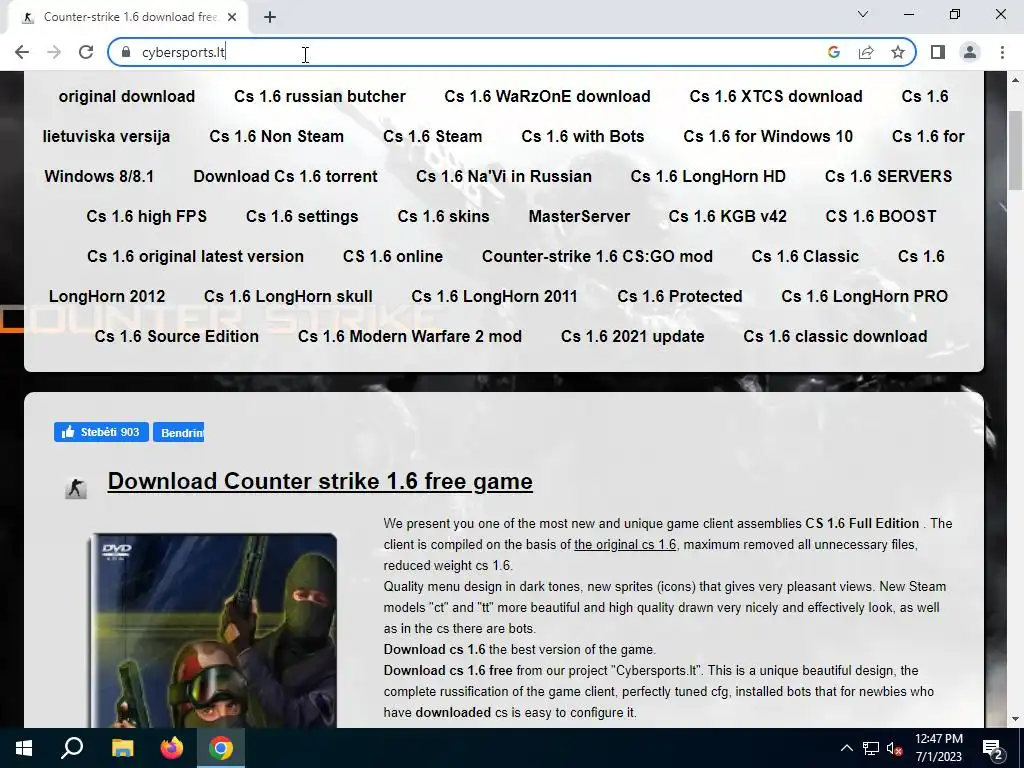
Task: Open the game DVD cover image
Action: [213, 631]
